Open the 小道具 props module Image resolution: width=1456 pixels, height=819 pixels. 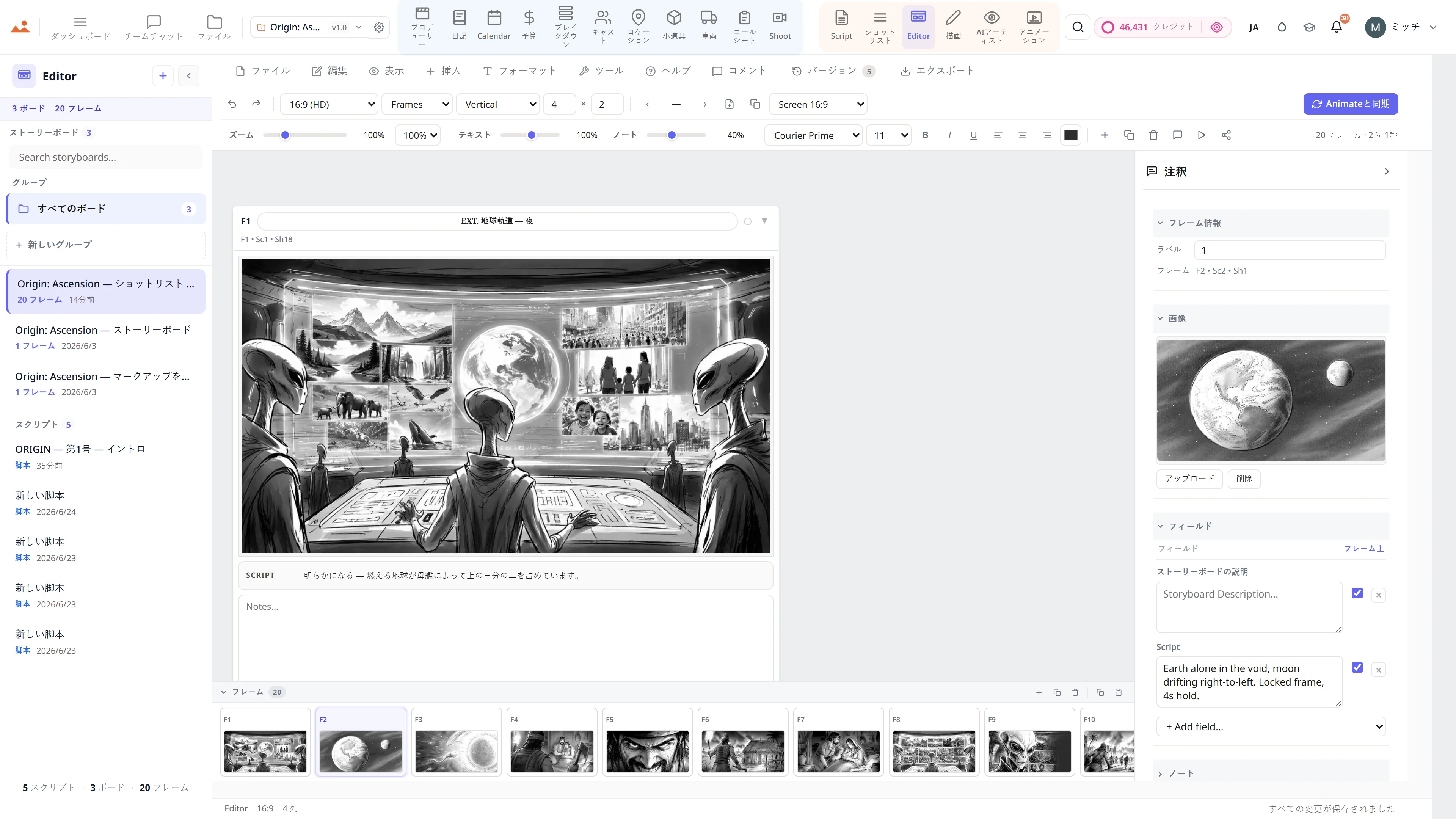674,26
